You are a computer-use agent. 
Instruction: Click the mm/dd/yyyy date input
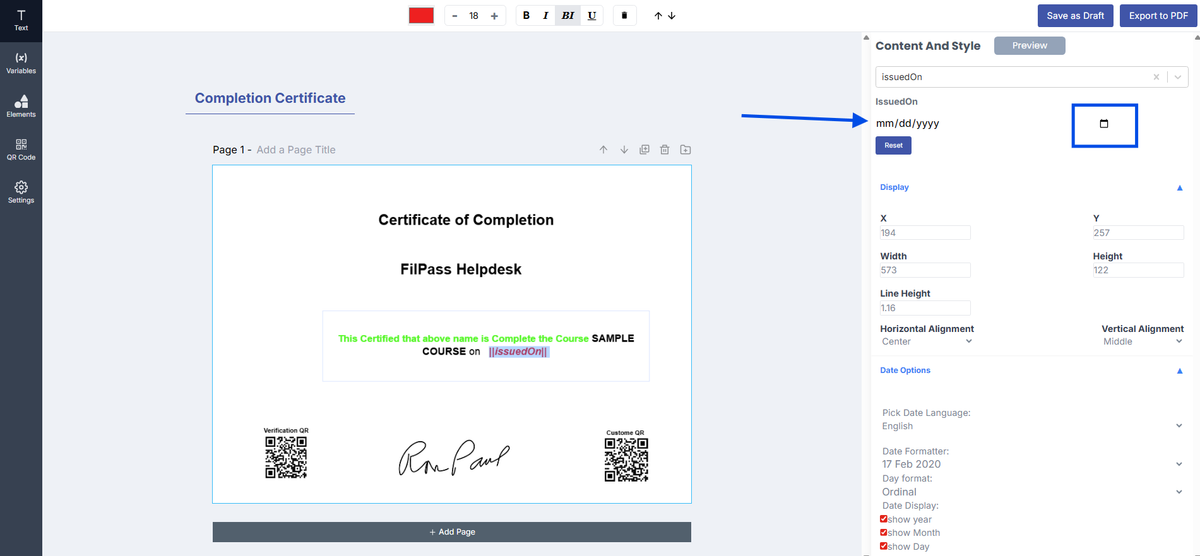click(907, 124)
